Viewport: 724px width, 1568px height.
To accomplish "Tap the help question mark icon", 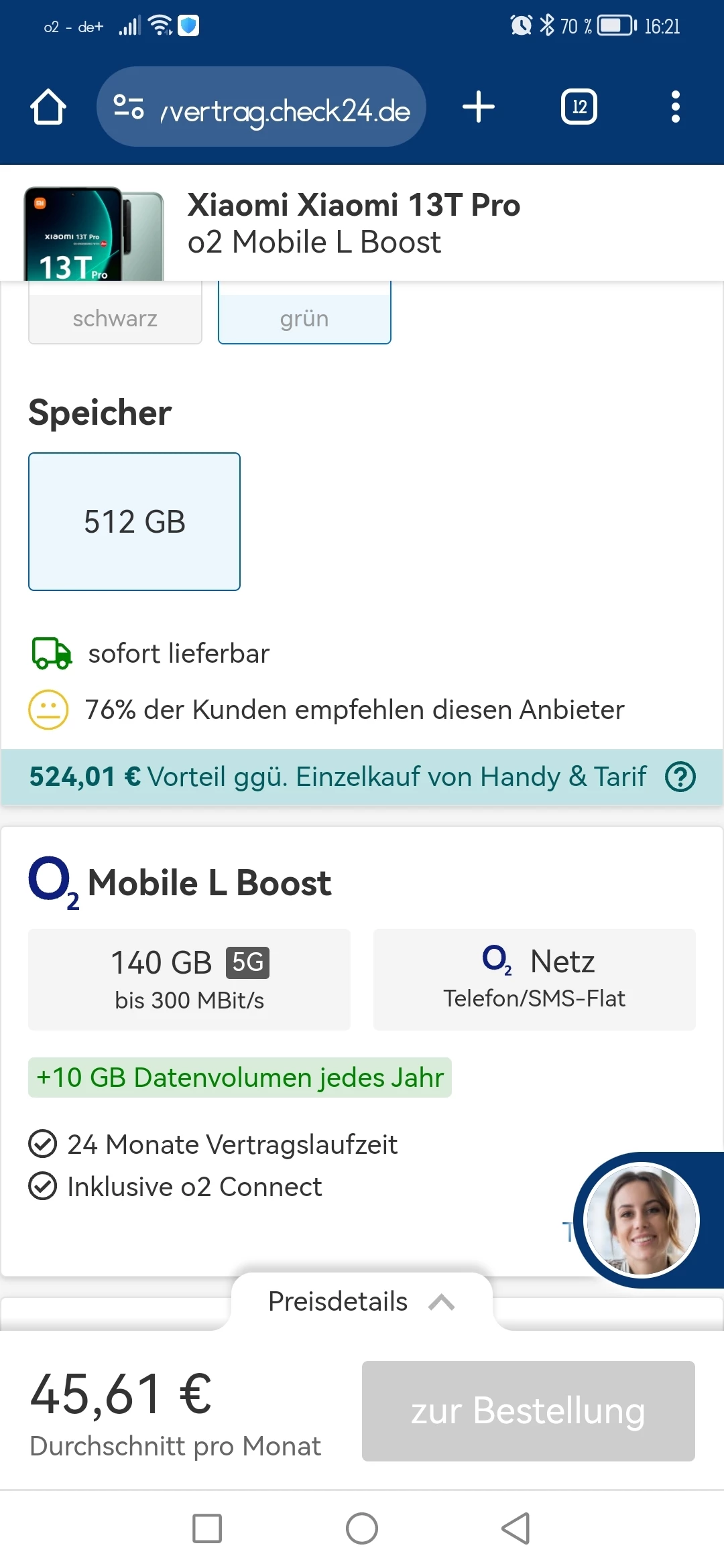I will coord(680,777).
